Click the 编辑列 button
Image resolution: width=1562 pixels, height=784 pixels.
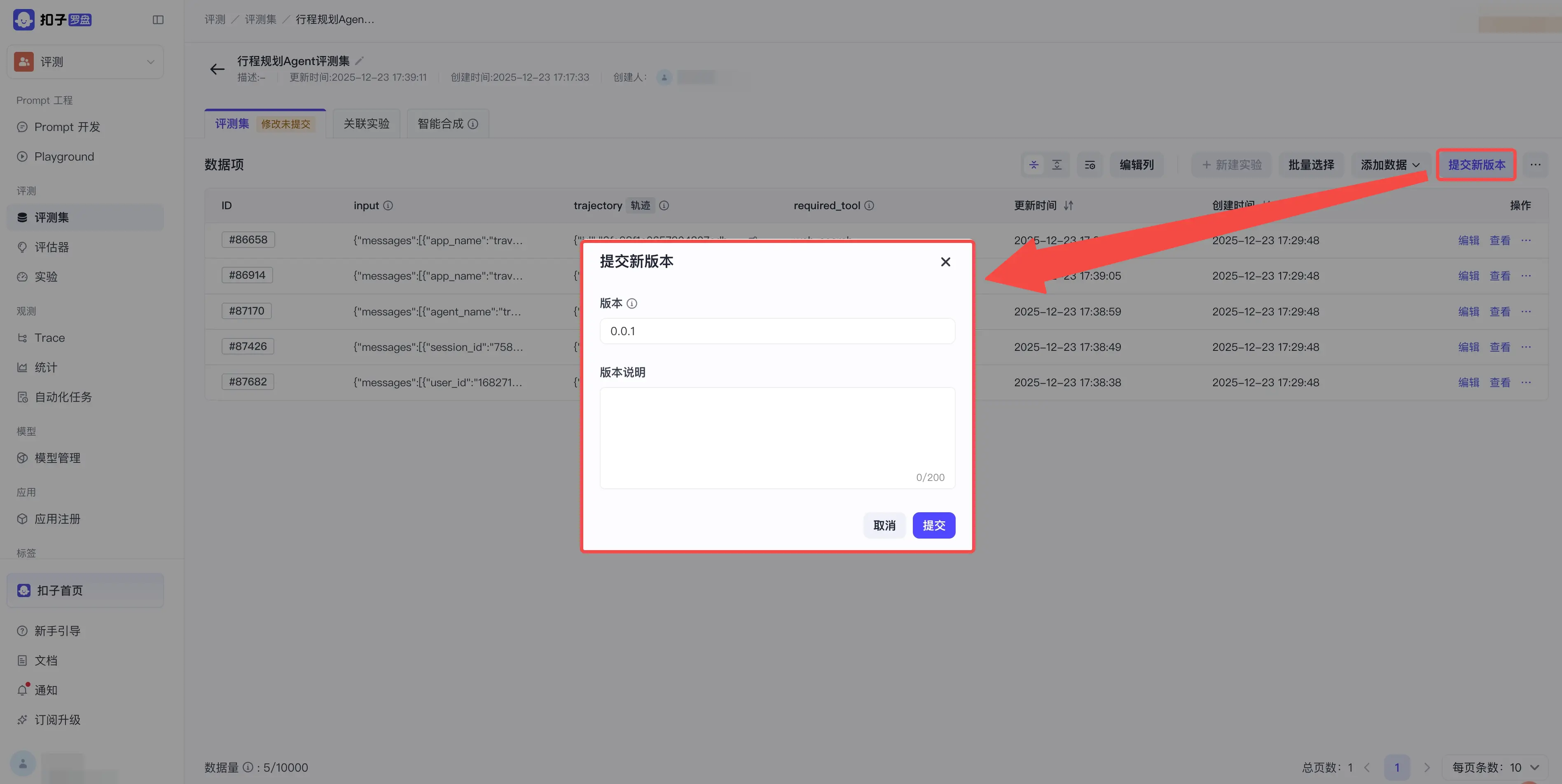[1136, 165]
